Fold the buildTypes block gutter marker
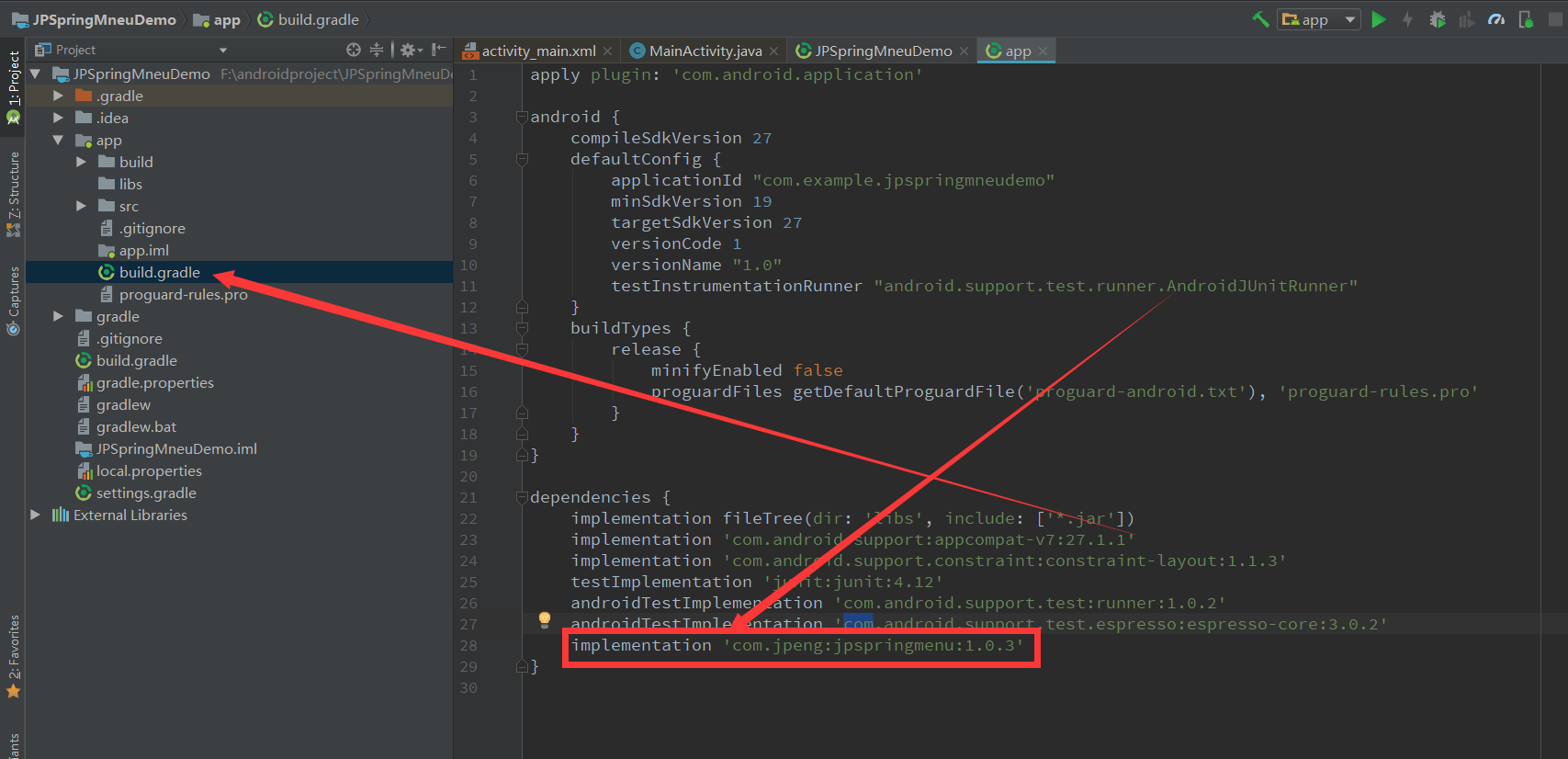Image resolution: width=1568 pixels, height=759 pixels. (x=522, y=328)
